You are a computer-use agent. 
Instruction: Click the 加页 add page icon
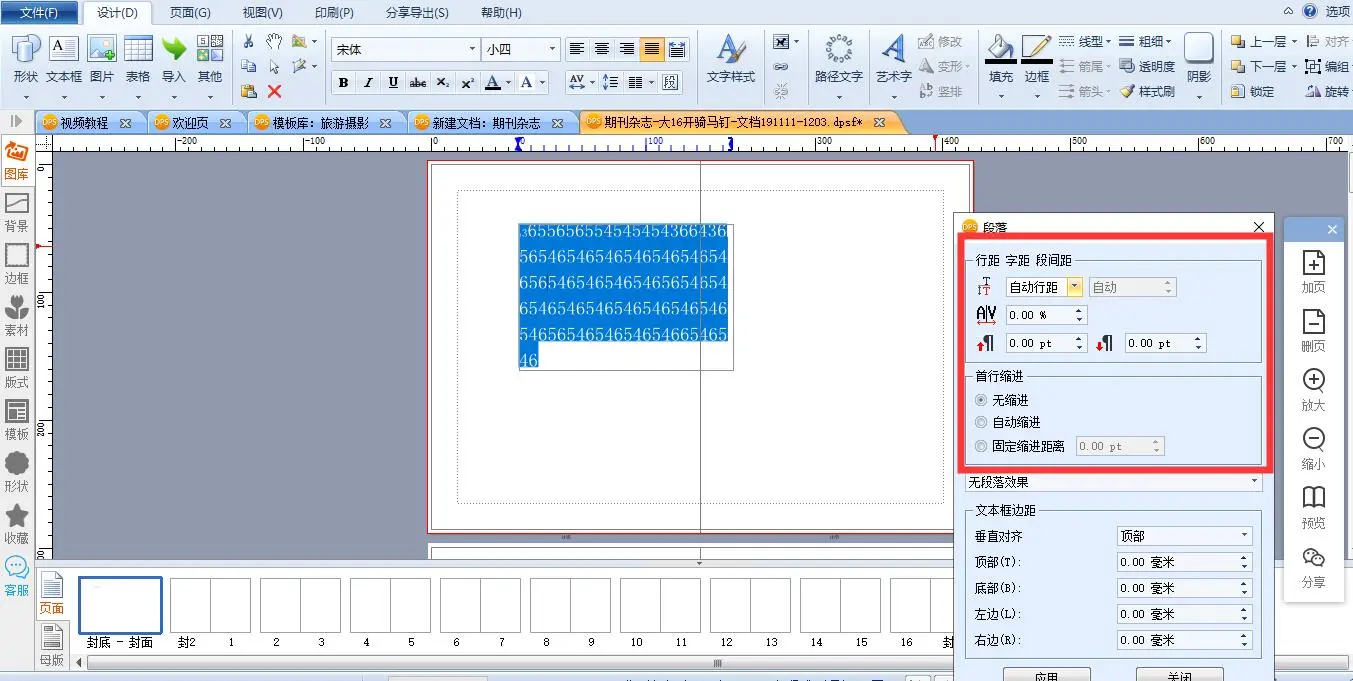tap(1313, 272)
